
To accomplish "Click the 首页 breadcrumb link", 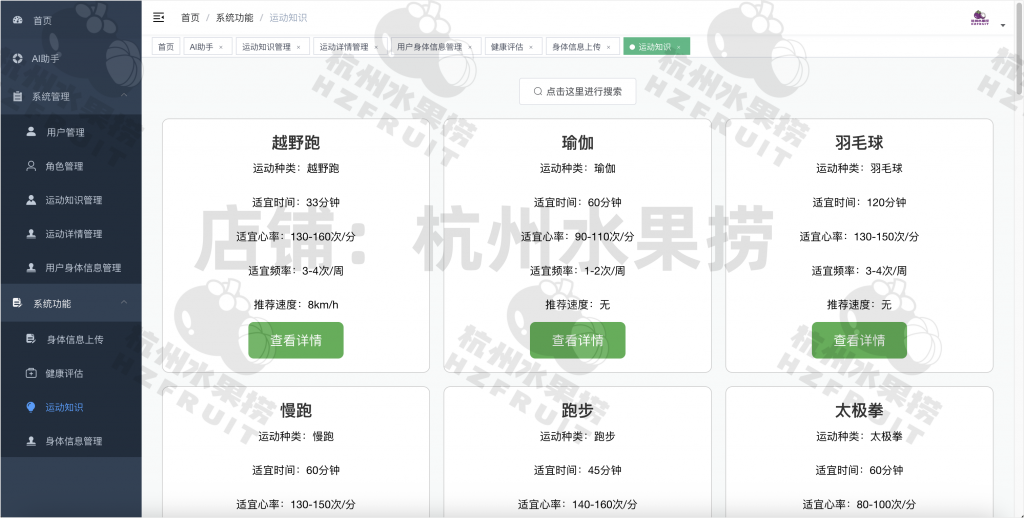I will pos(190,18).
